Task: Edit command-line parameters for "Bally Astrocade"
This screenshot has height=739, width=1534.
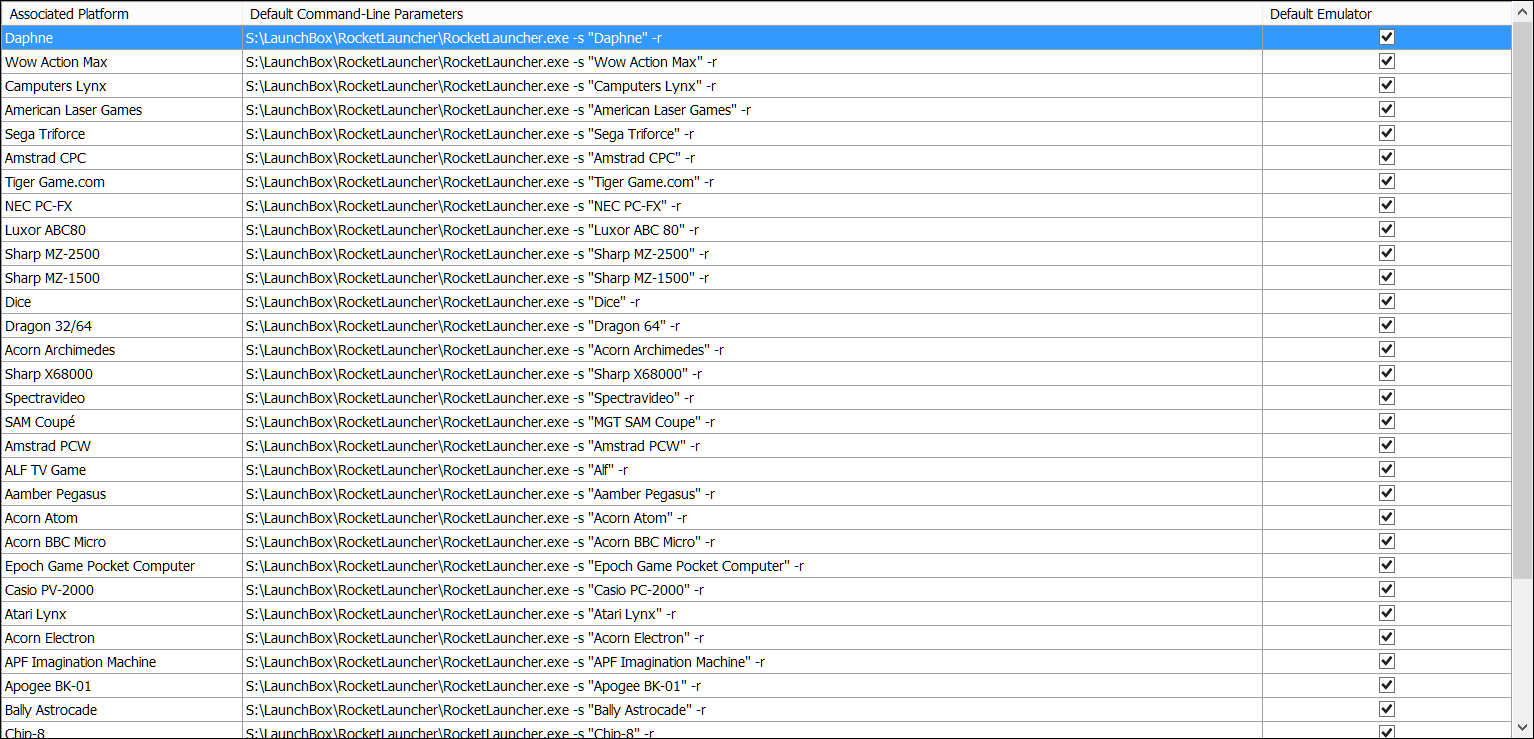Action: (x=752, y=710)
